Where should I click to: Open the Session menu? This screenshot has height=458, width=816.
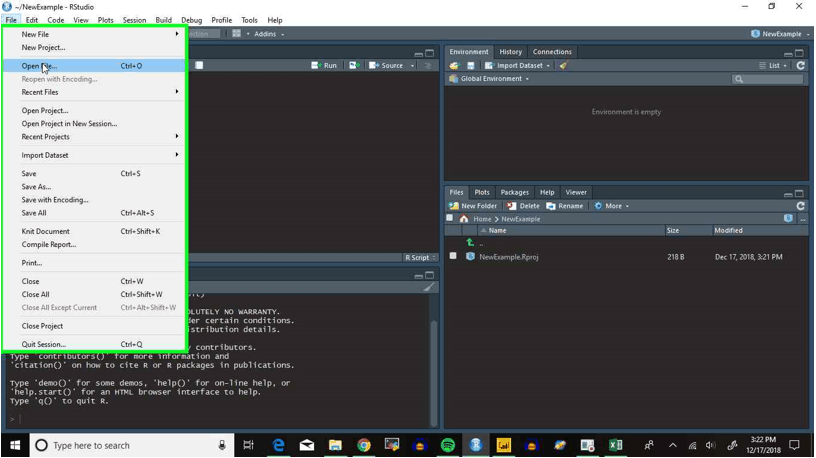(134, 20)
